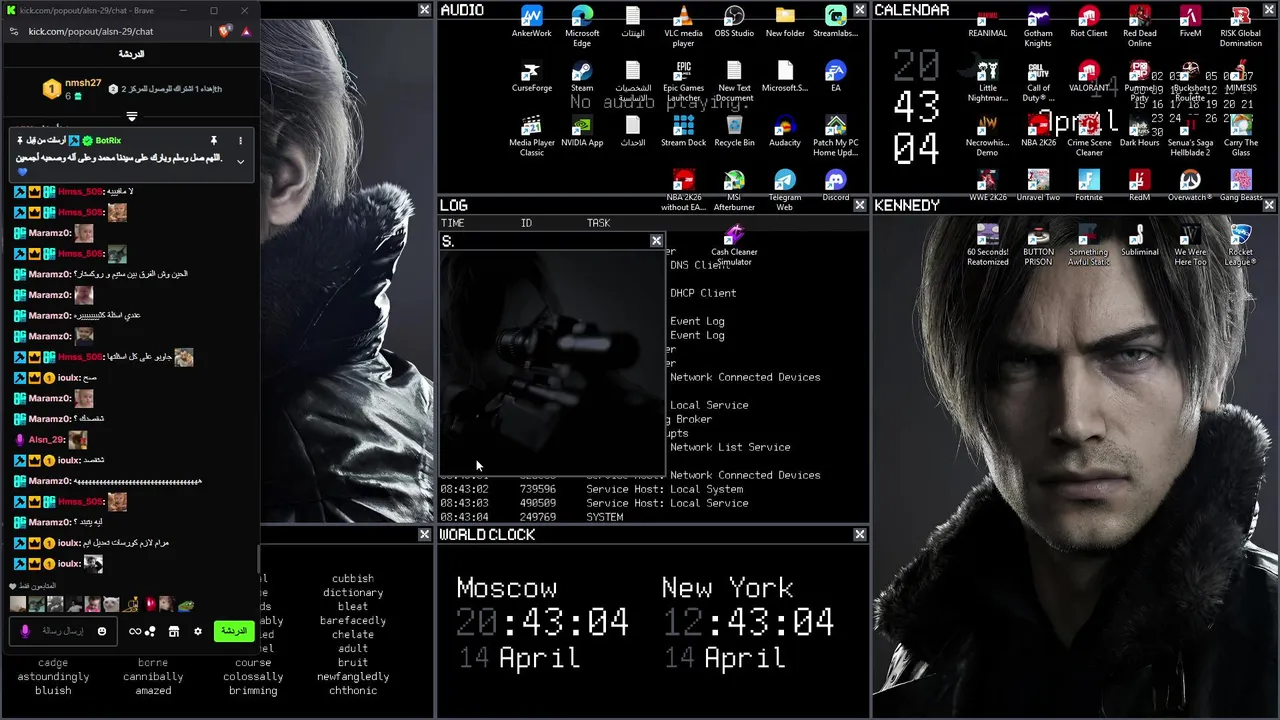Open the New folder on desktop

tap(785, 22)
